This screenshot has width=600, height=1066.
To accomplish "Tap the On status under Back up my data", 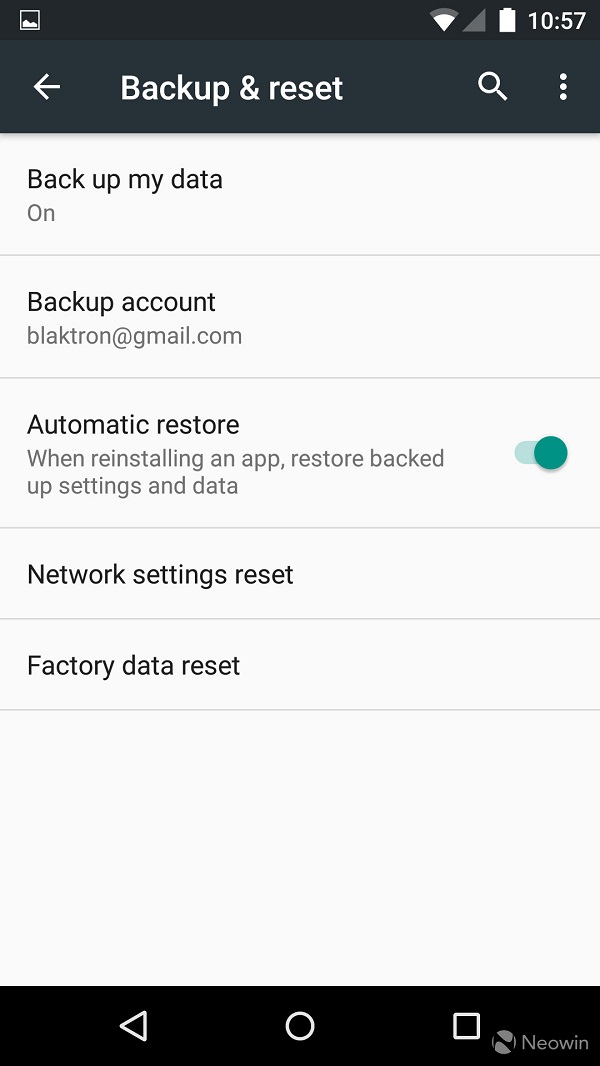I will click(x=41, y=213).
